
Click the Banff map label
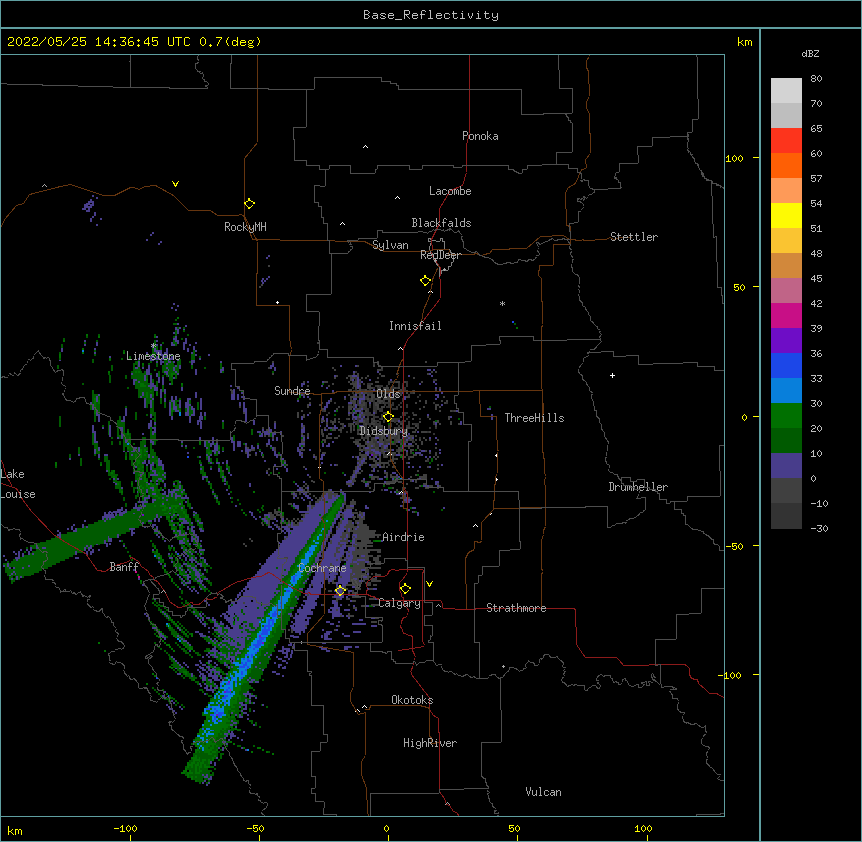124,567
